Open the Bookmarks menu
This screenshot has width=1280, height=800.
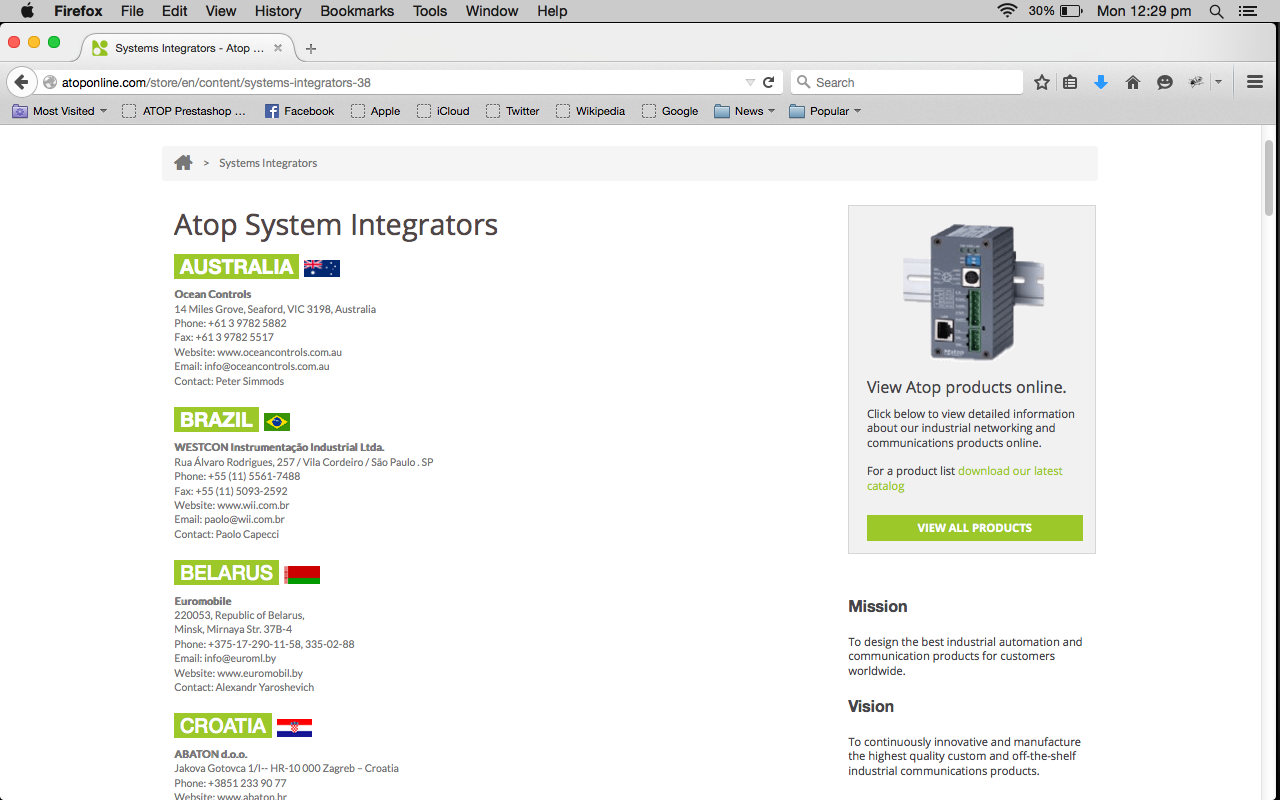click(x=357, y=11)
